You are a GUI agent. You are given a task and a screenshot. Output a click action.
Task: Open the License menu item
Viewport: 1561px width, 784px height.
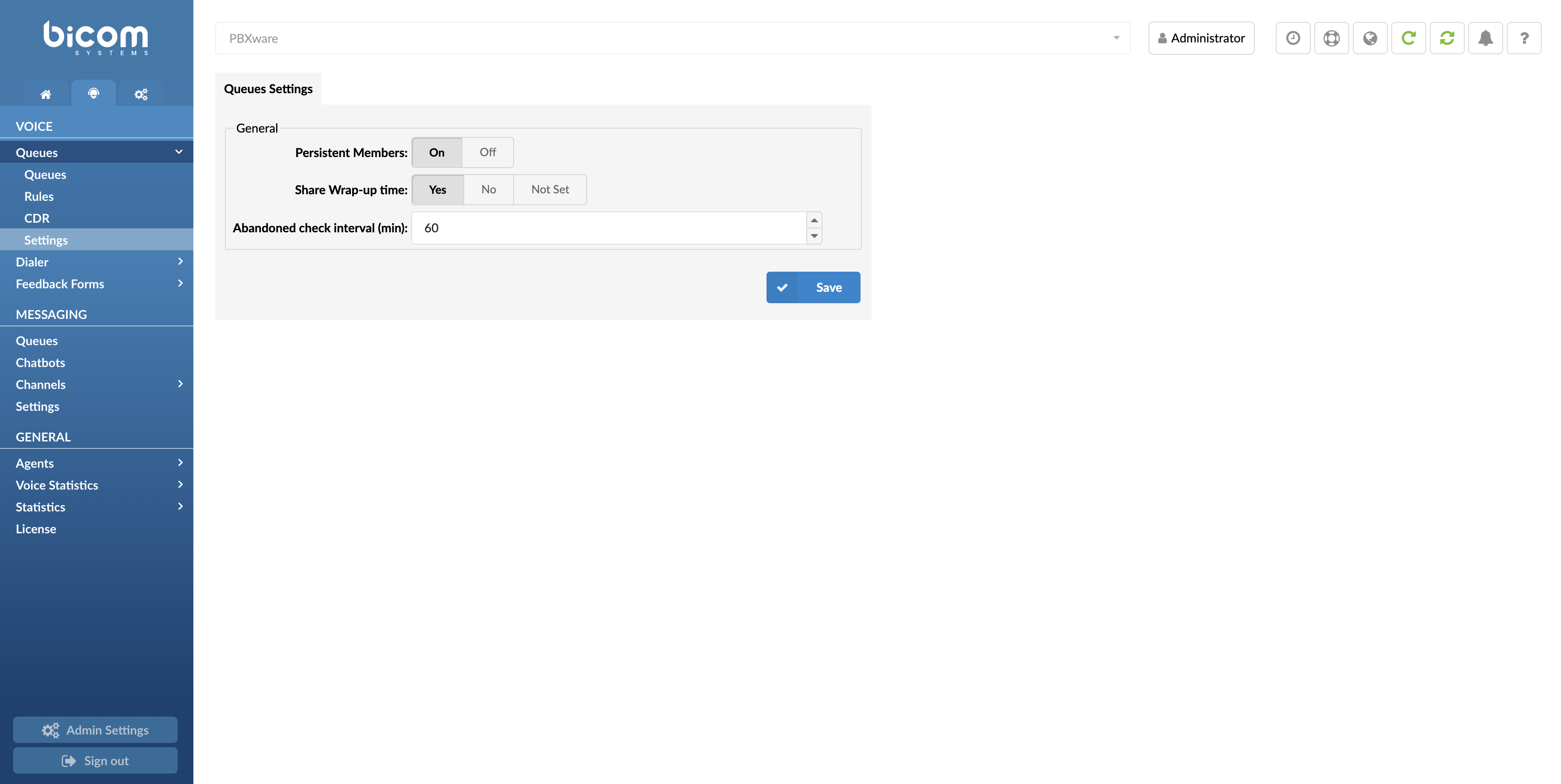(96, 528)
